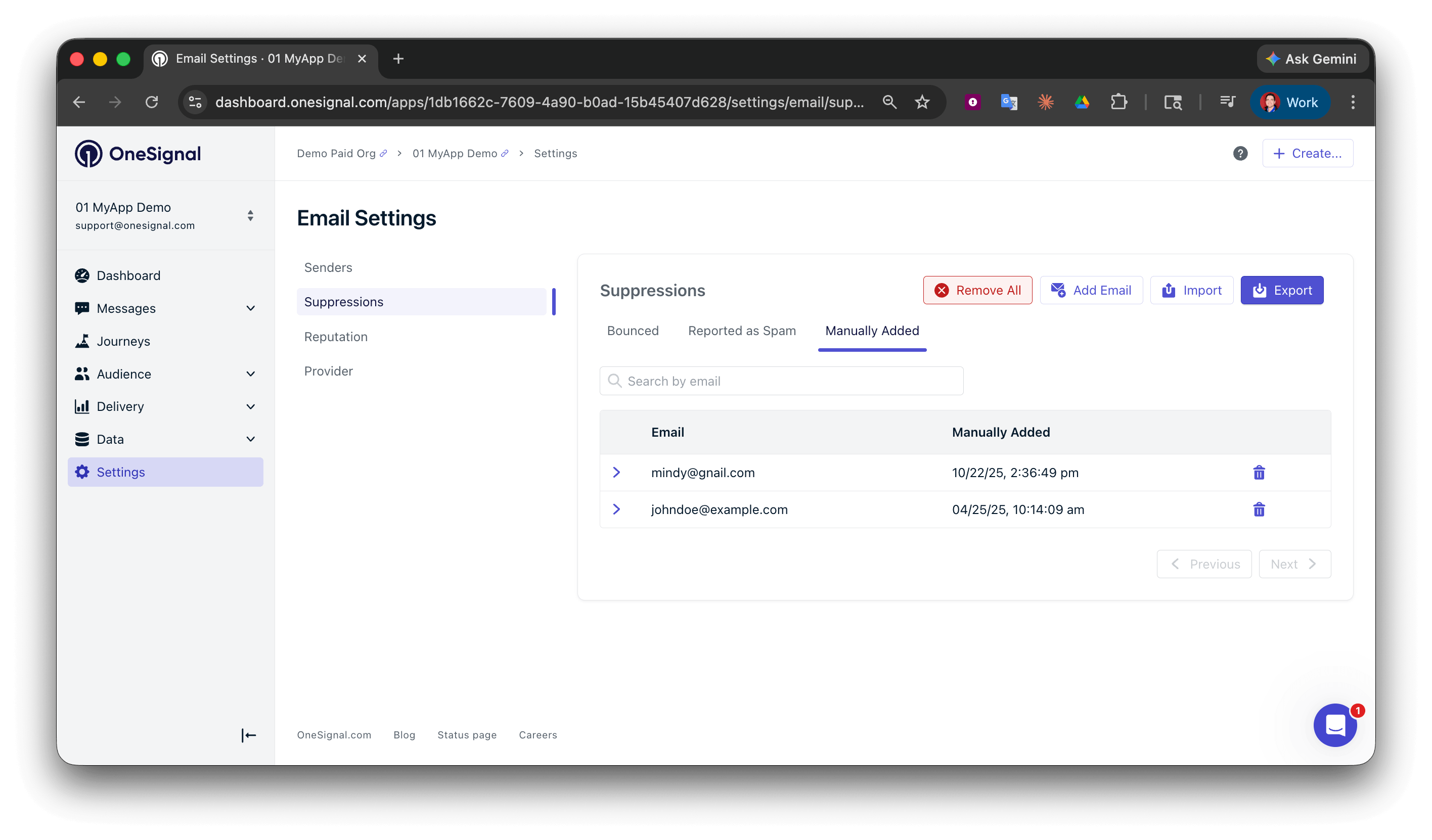Viewport: 1432px width, 840px height.
Task: Open the Ask Gemini icon in browser
Action: 1273,59
